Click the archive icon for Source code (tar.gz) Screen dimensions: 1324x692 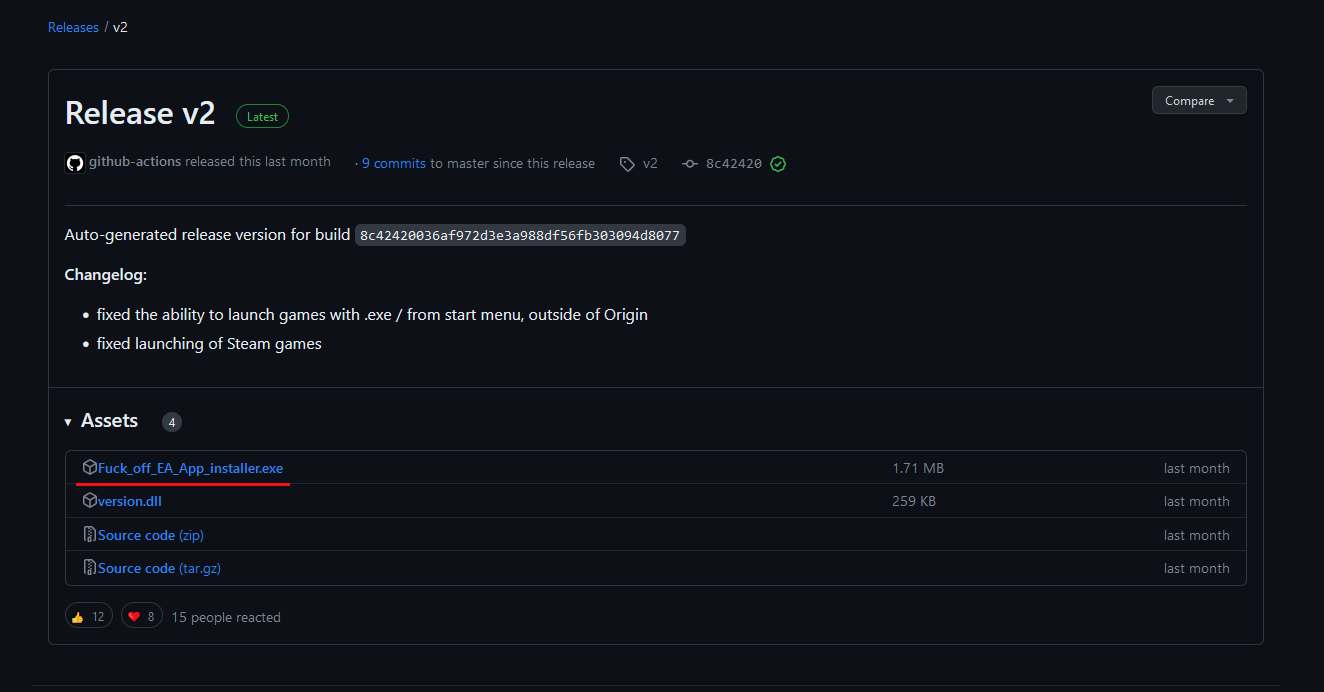pos(89,568)
